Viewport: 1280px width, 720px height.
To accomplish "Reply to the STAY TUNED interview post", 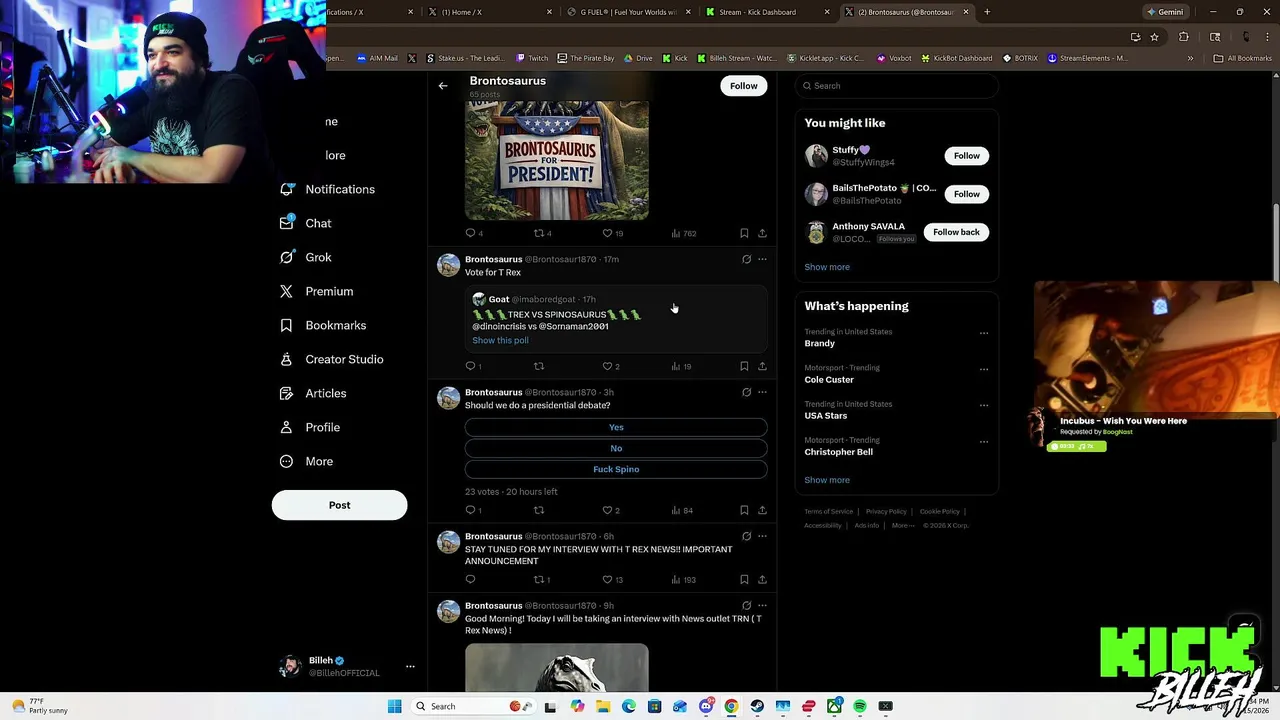I will pos(471,579).
